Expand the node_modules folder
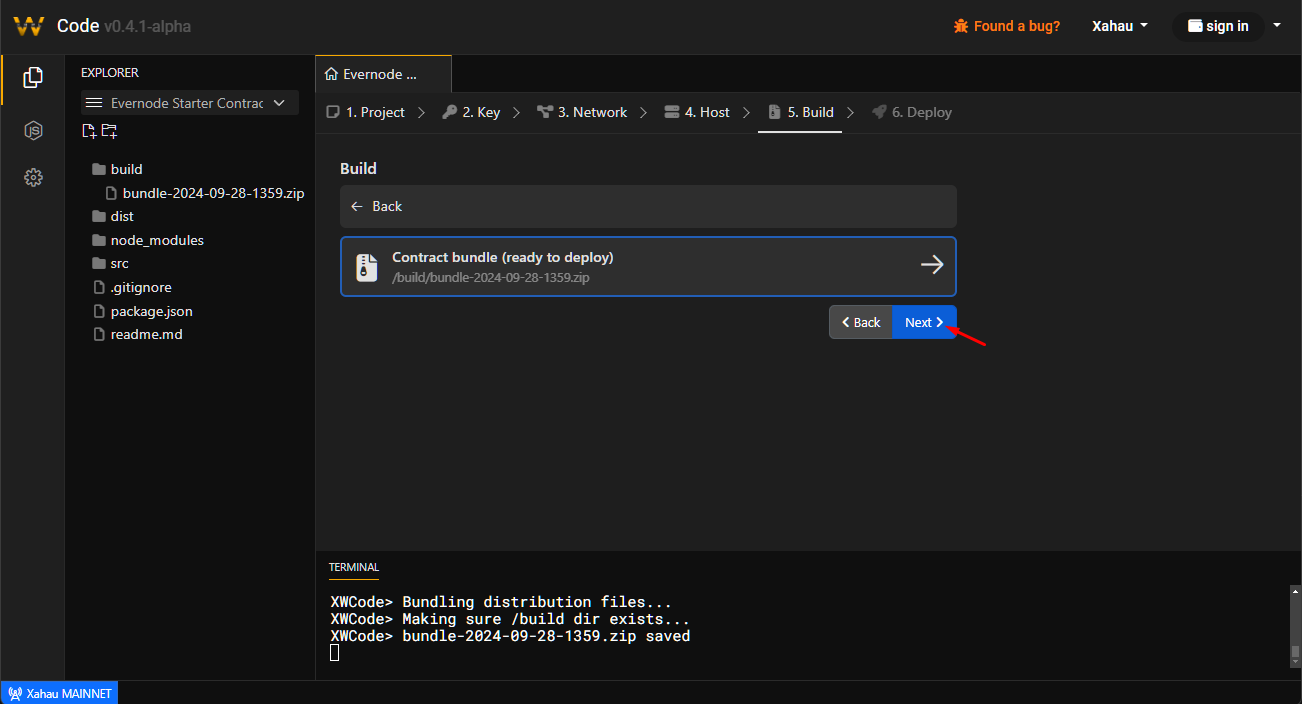 tap(148, 240)
